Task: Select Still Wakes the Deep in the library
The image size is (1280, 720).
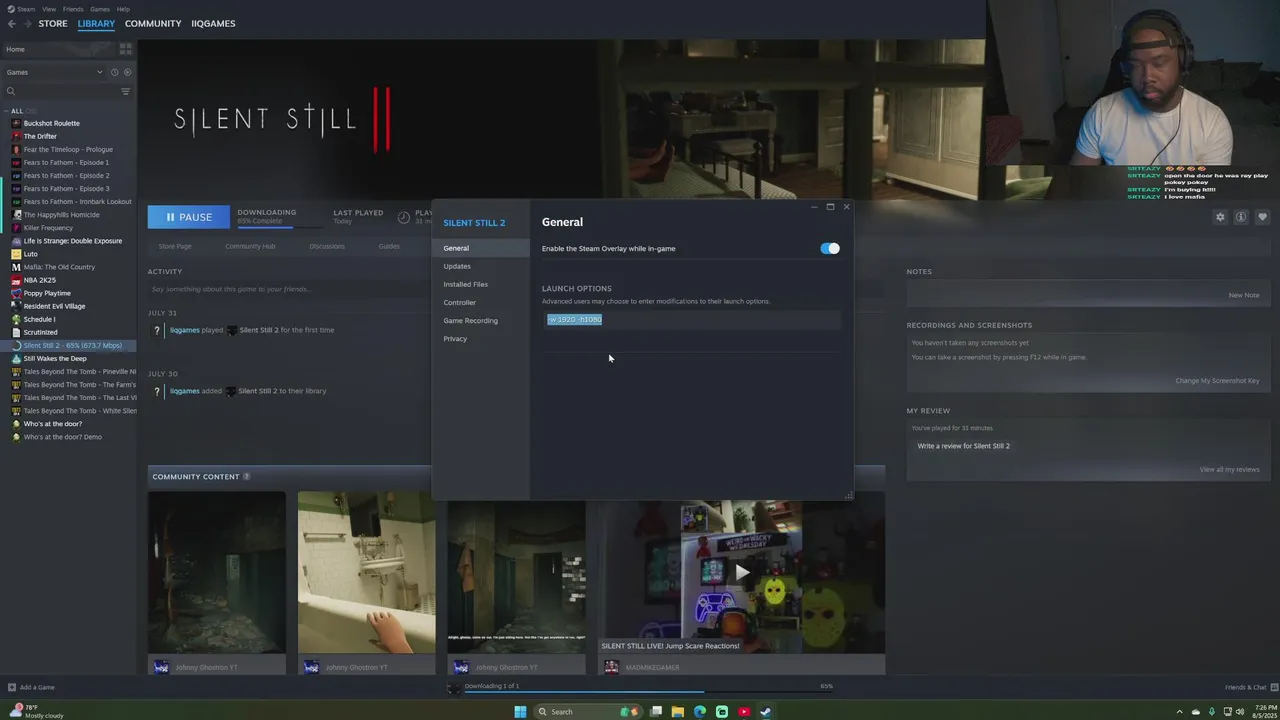Action: pyautogui.click(x=55, y=358)
